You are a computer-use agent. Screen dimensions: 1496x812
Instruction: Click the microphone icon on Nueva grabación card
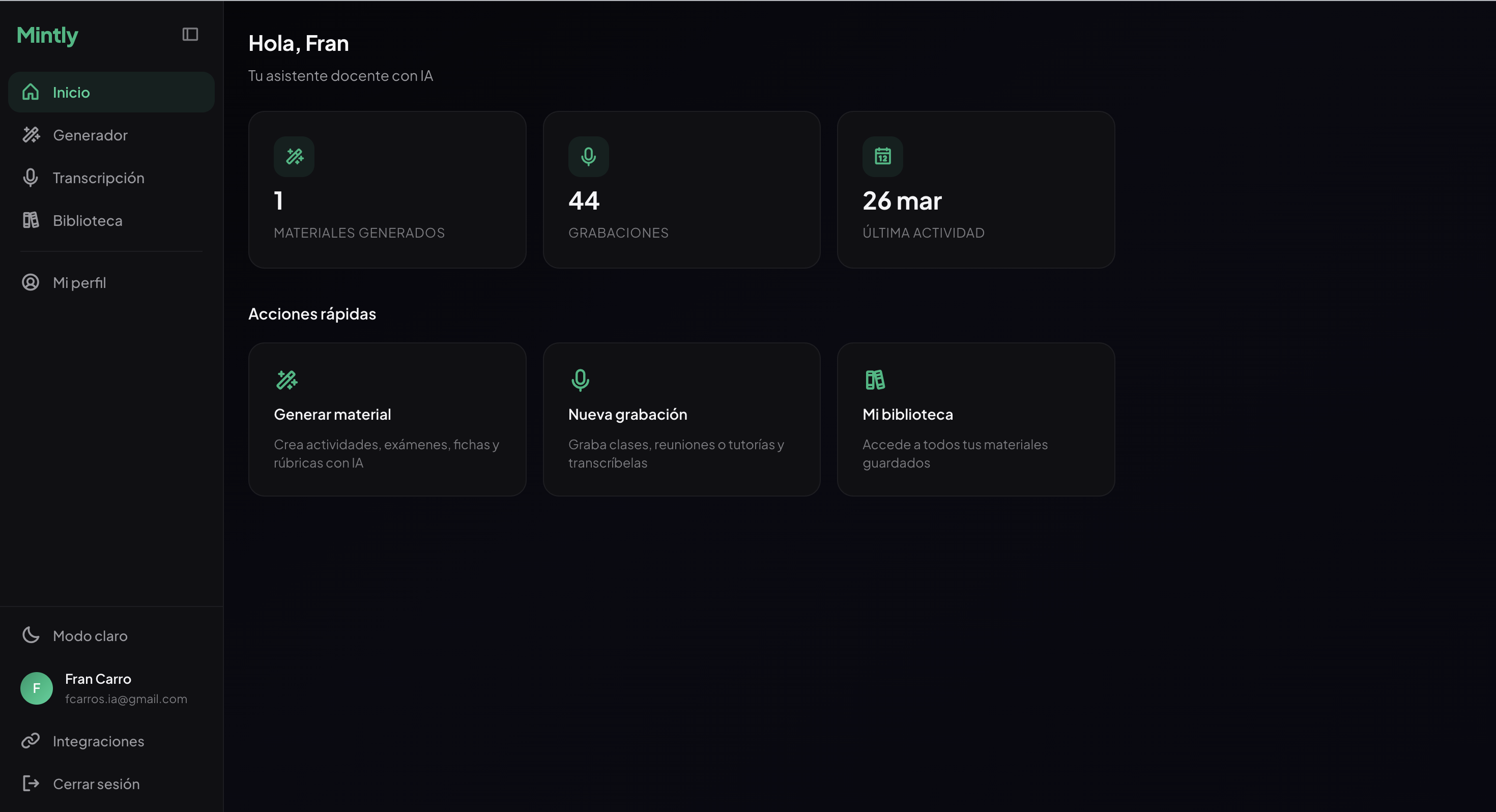coord(580,380)
